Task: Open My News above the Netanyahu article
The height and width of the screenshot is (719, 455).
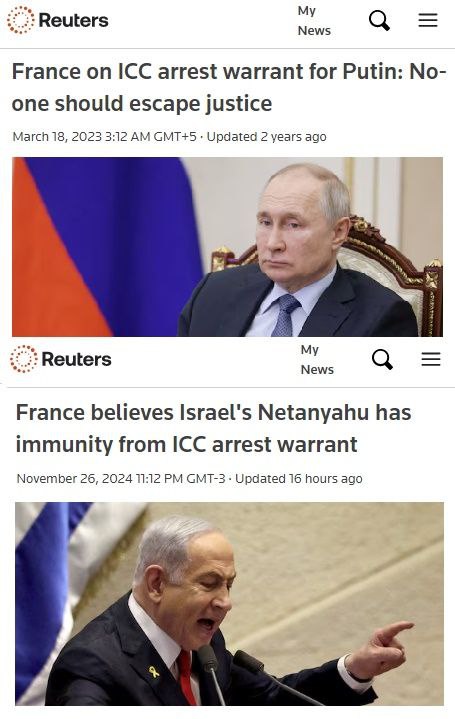Action: tap(317, 360)
